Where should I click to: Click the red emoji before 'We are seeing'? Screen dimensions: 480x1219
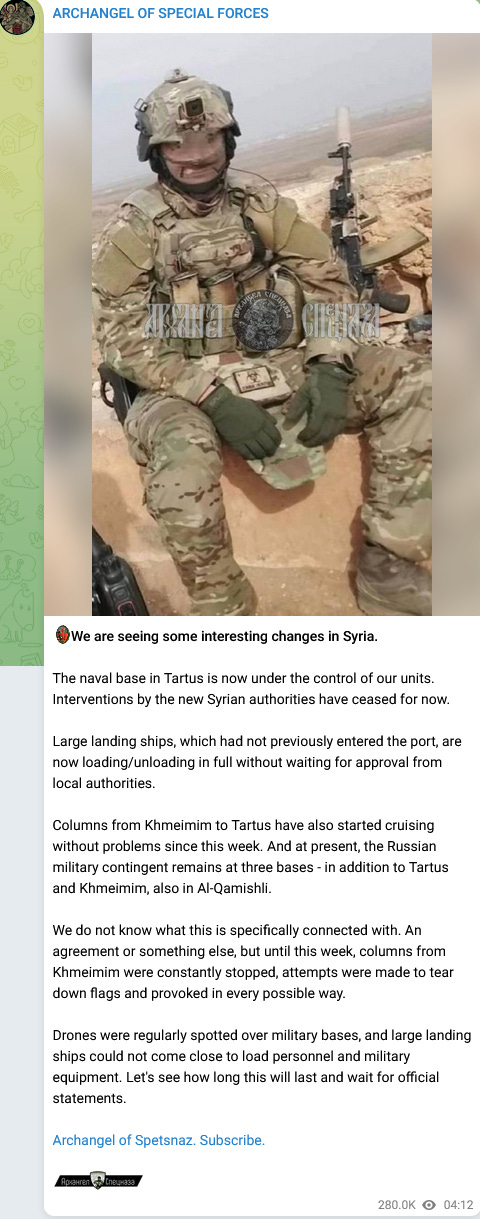pyautogui.click(x=62, y=635)
